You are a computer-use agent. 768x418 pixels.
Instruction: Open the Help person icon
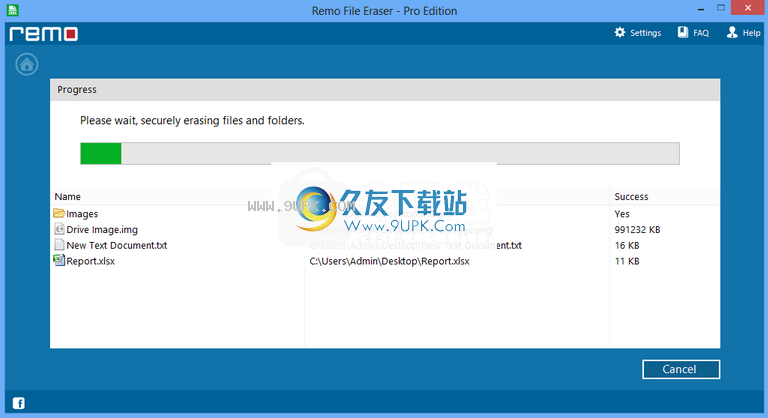coord(732,32)
